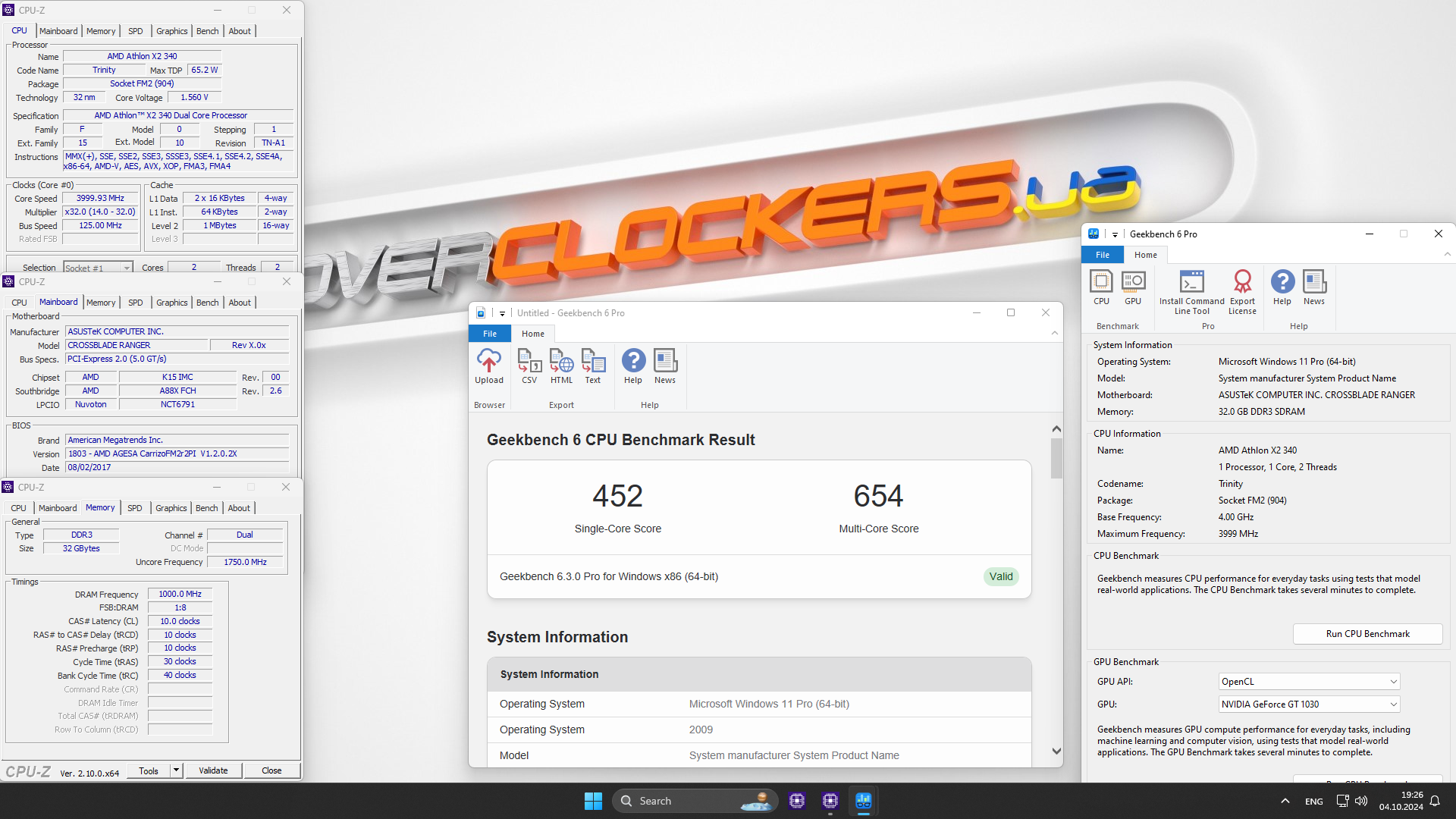The width and height of the screenshot is (1456, 819).
Task: Click Upload icon in Geekbench result window
Action: click(x=489, y=367)
